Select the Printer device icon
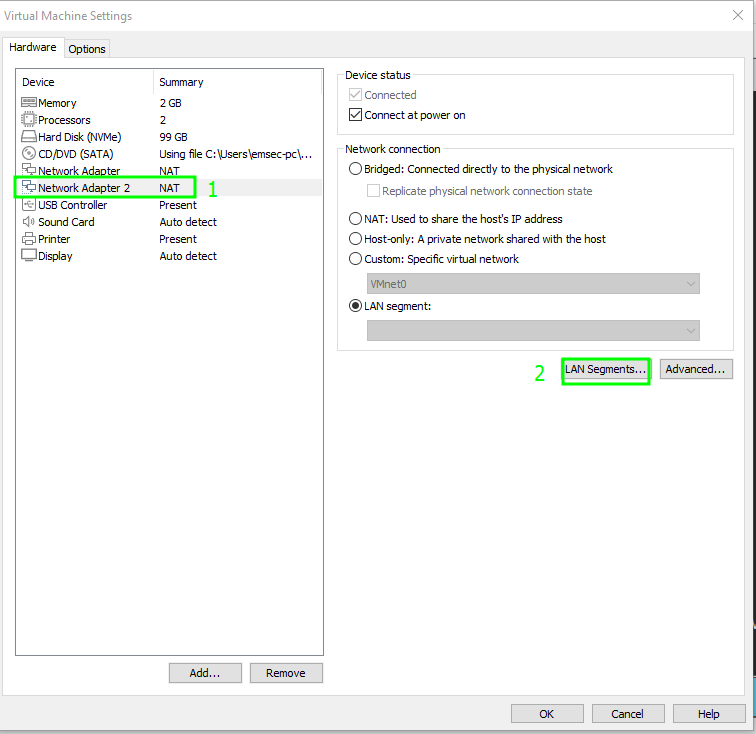 coord(29,239)
